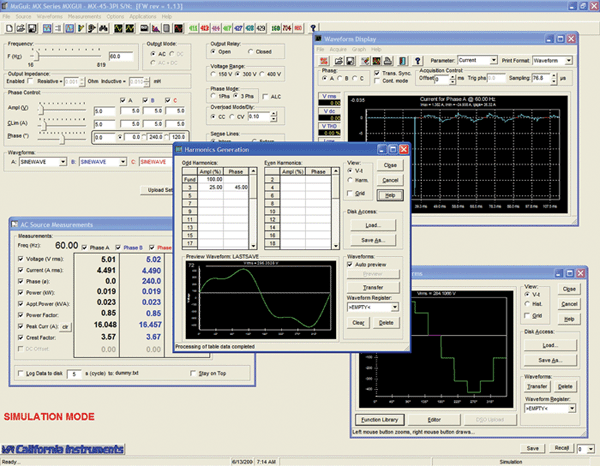This screenshot has height=466, width=600.
Task: Open Waveform Register dropdown in Harmonics Generation
Action: pyautogui.click(x=395, y=307)
